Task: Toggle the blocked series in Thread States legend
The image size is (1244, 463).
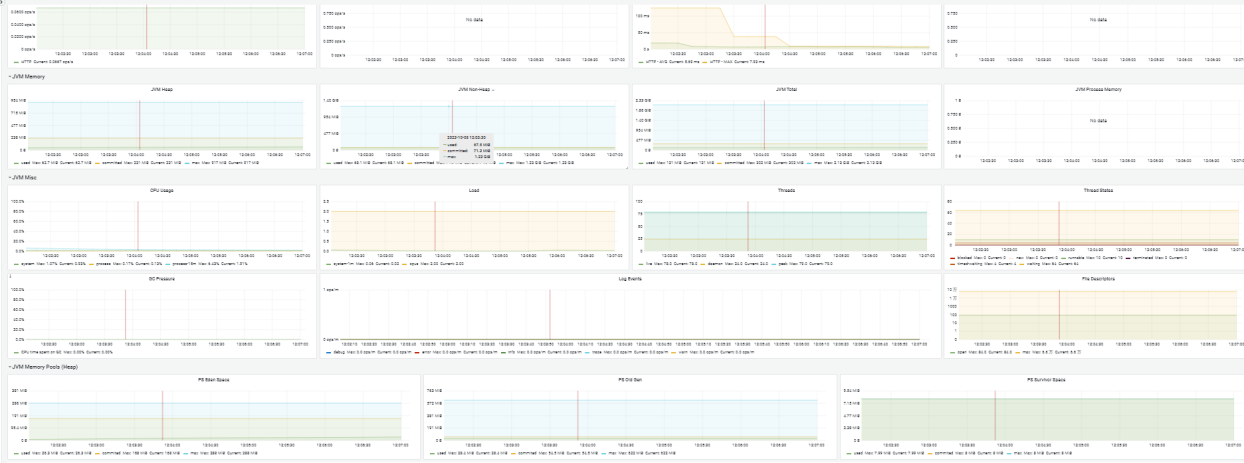Action: (964, 257)
